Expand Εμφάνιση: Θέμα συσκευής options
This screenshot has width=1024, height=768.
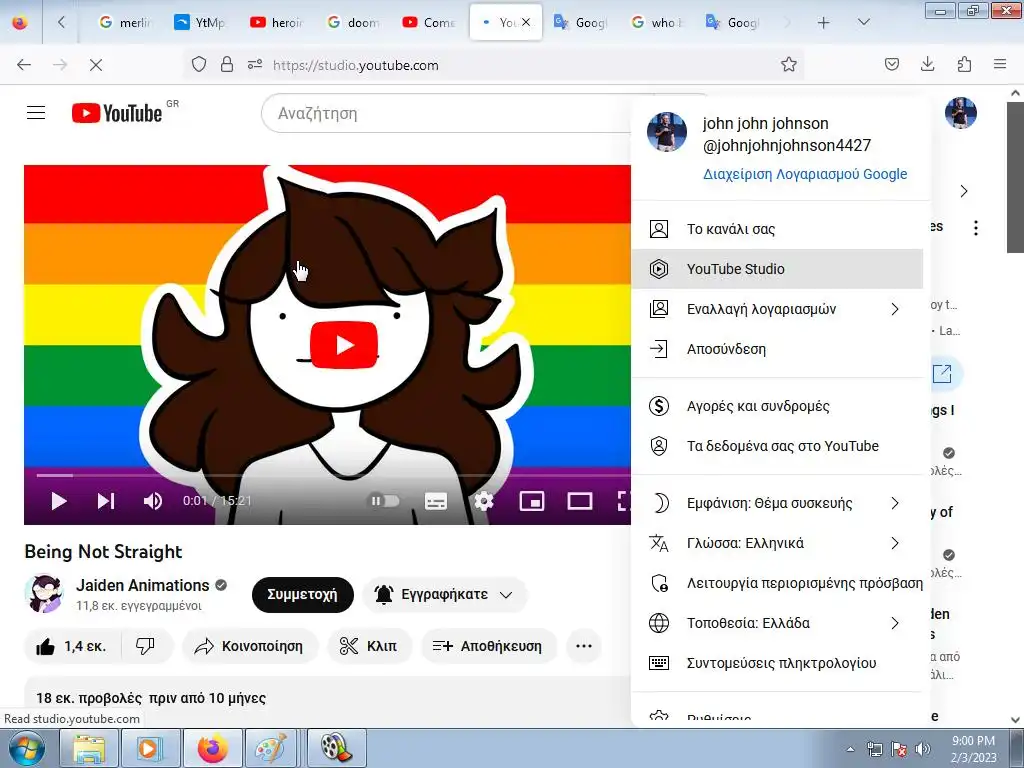pyautogui.click(x=777, y=504)
